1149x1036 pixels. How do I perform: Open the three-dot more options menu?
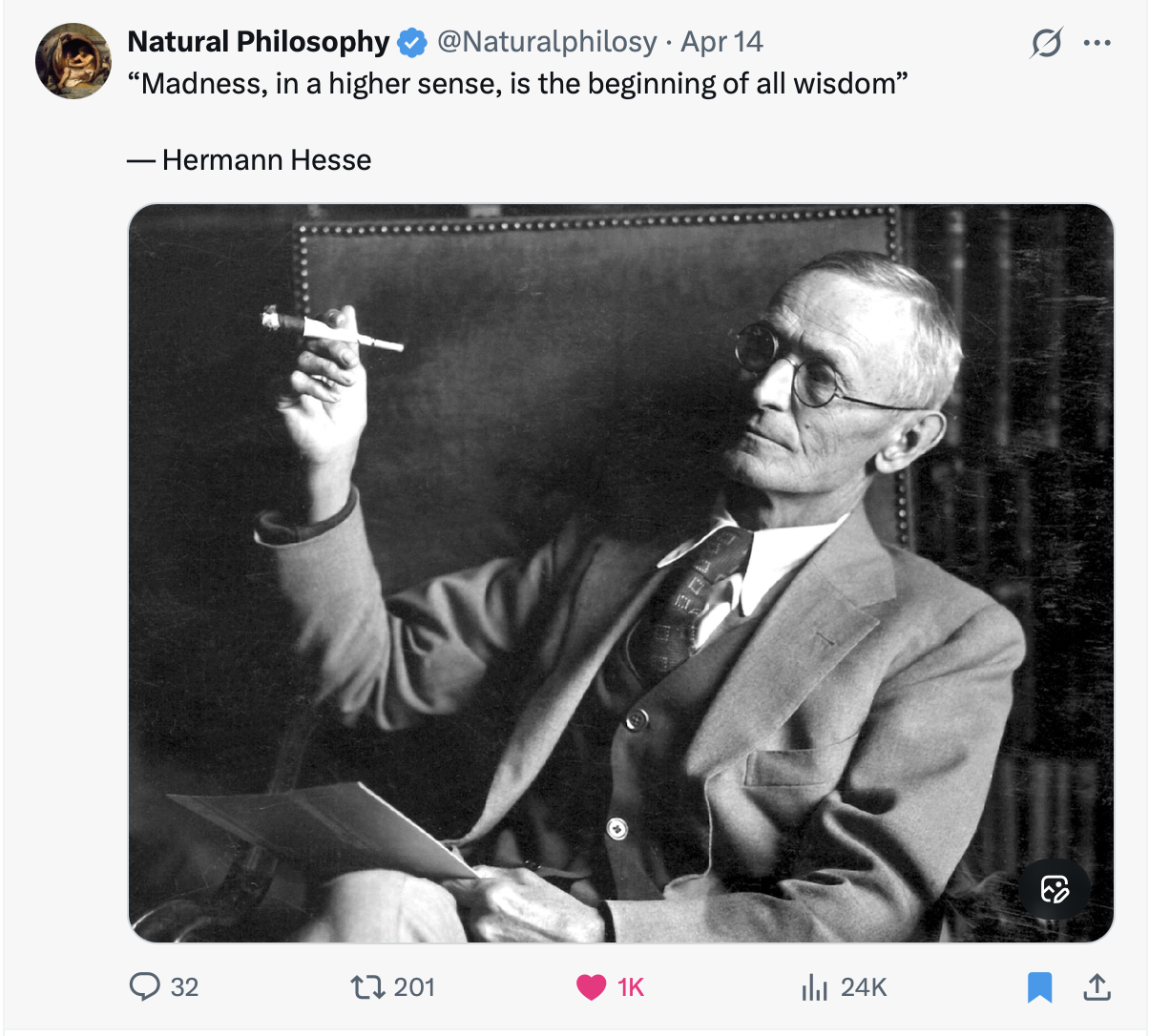[x=1097, y=43]
